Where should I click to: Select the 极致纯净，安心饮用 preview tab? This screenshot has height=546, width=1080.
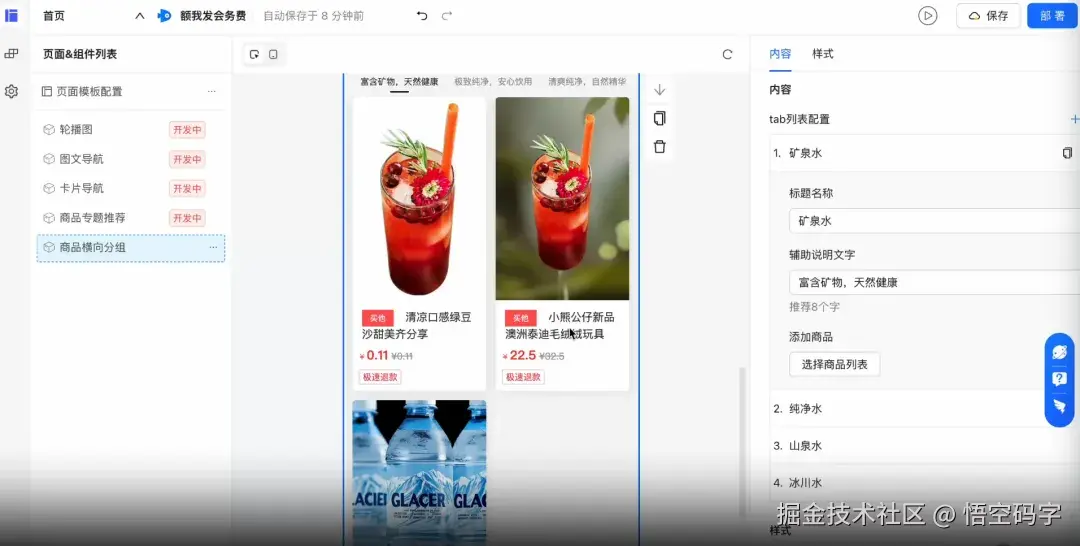point(492,82)
